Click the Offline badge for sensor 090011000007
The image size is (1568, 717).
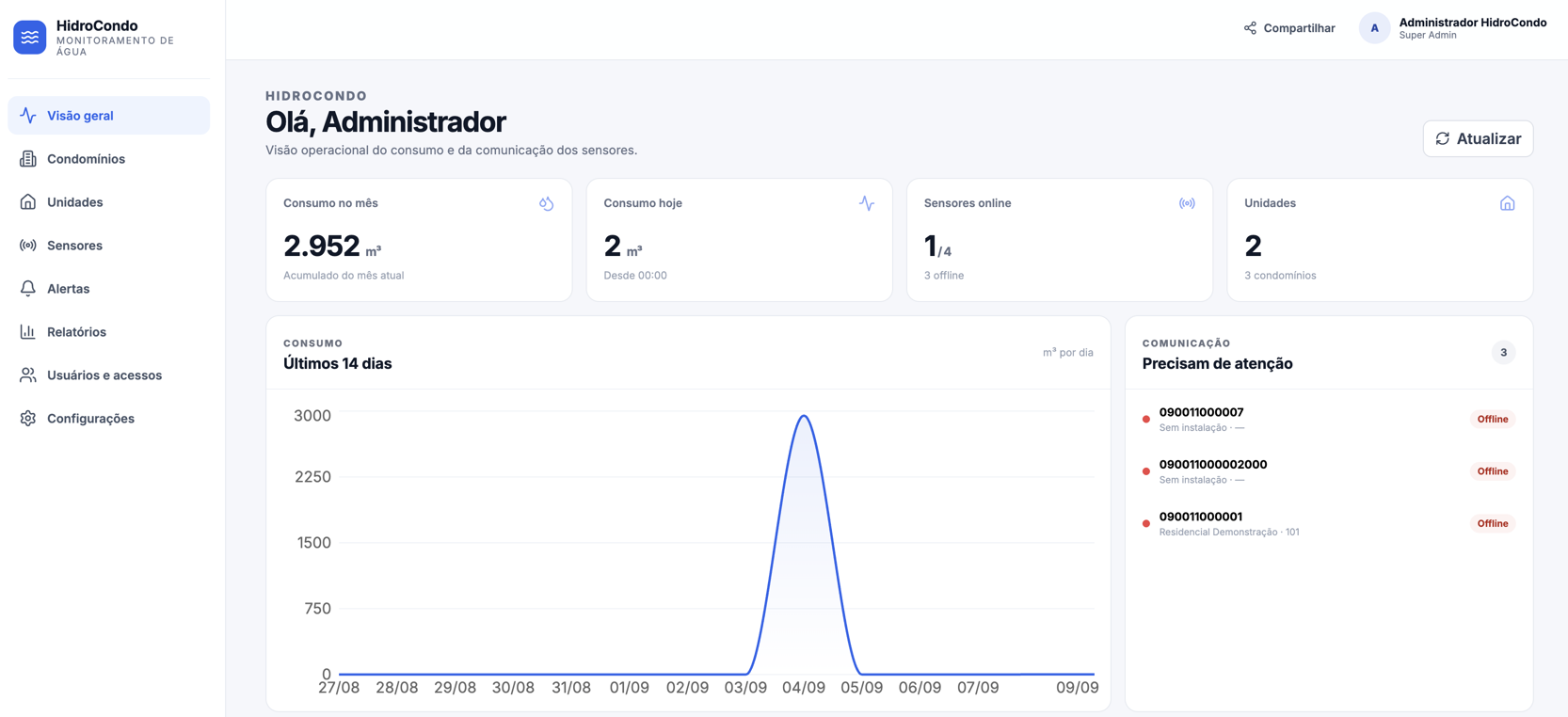click(1493, 420)
